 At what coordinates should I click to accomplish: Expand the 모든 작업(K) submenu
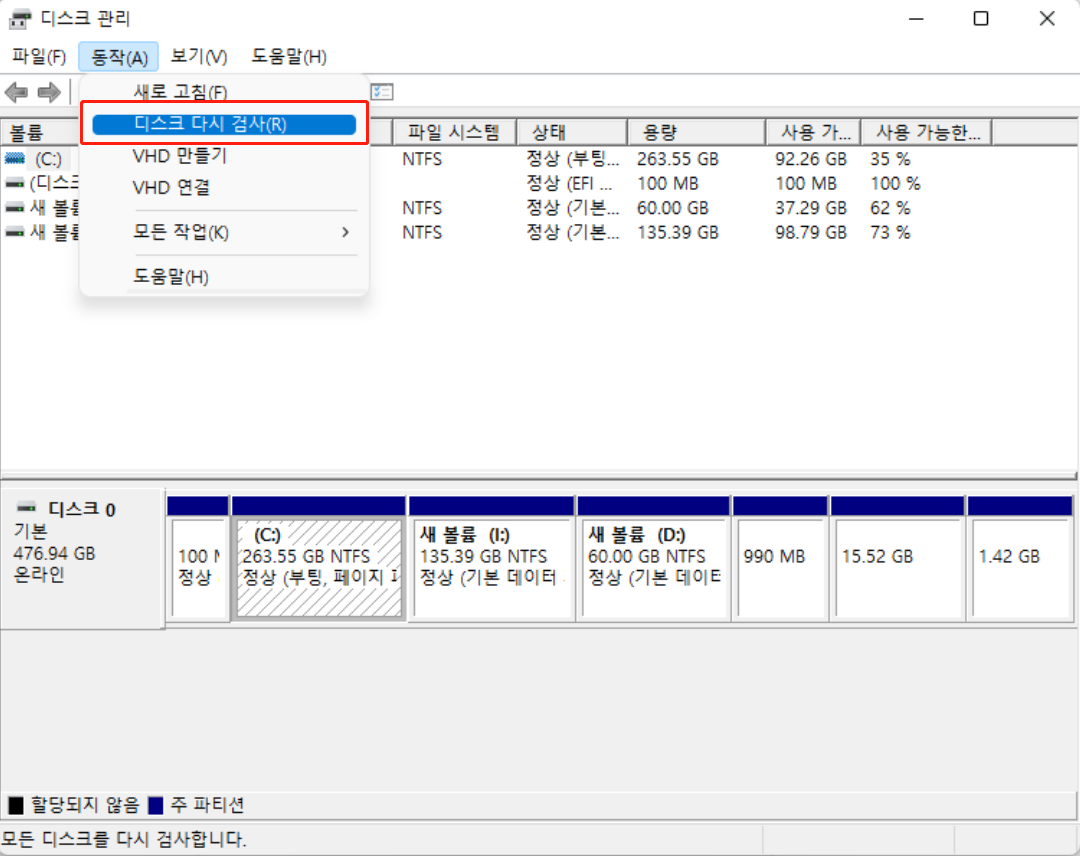click(x=200, y=231)
